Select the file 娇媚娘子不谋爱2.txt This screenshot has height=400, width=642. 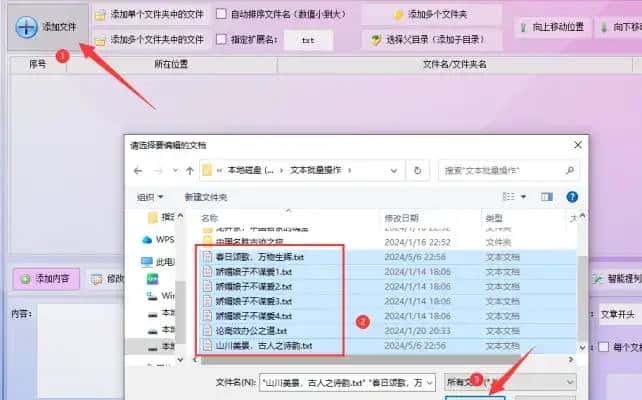point(254,287)
